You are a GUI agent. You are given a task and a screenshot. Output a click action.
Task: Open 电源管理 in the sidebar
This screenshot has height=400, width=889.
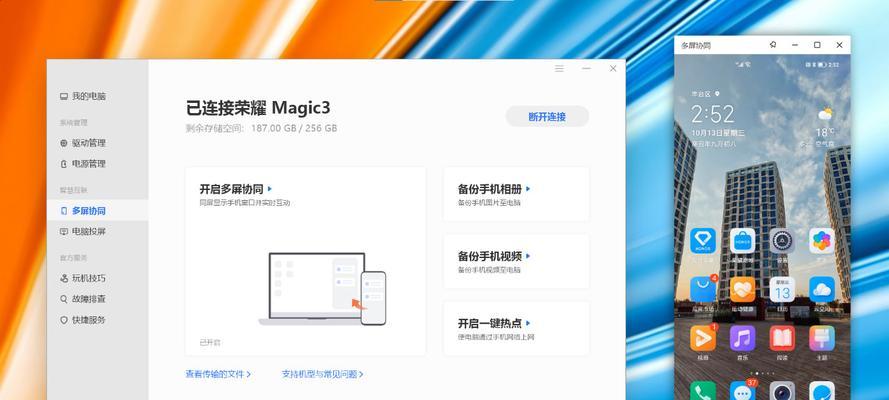coord(83,164)
